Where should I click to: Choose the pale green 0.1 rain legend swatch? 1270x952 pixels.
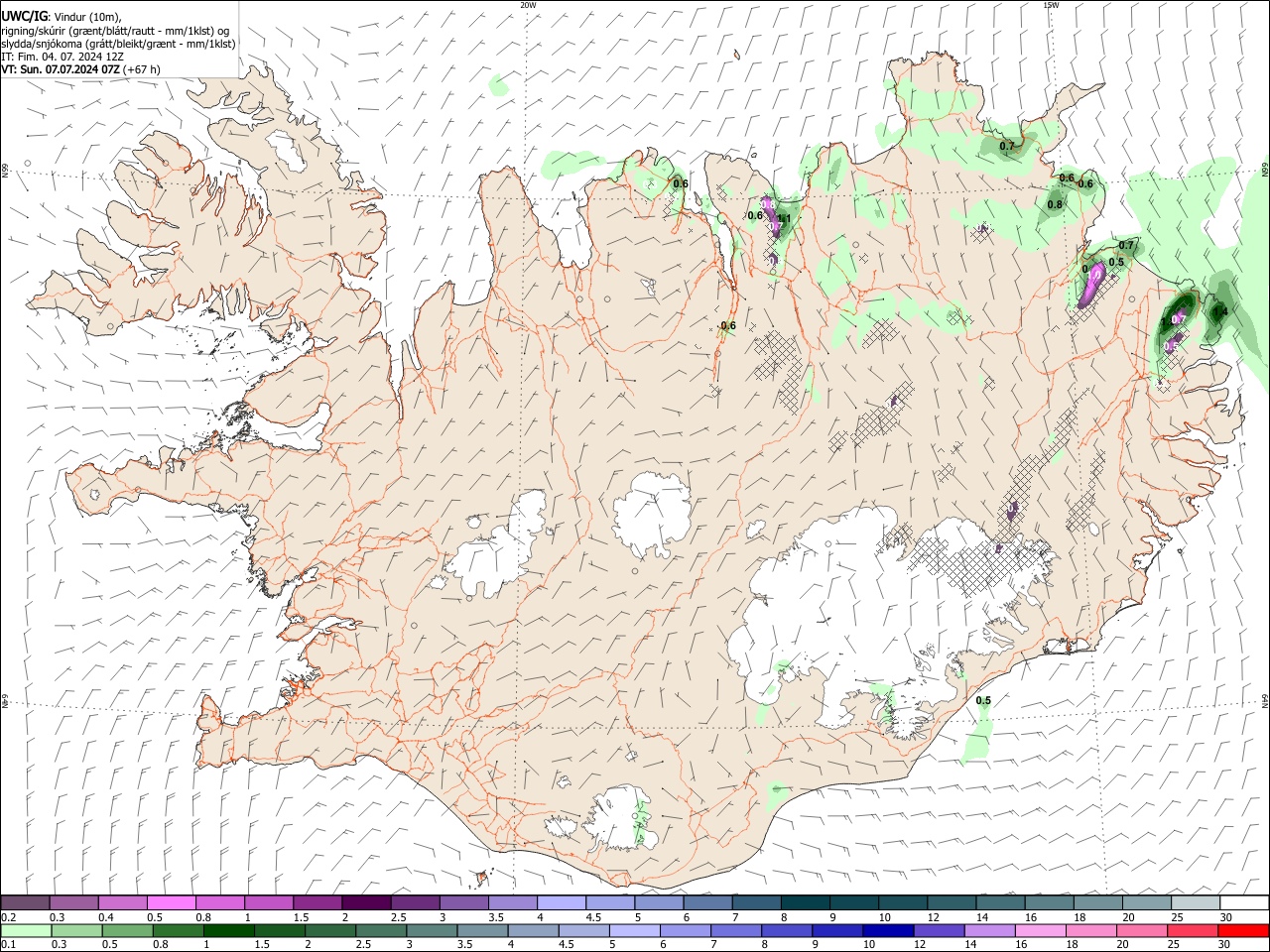pos(26,931)
